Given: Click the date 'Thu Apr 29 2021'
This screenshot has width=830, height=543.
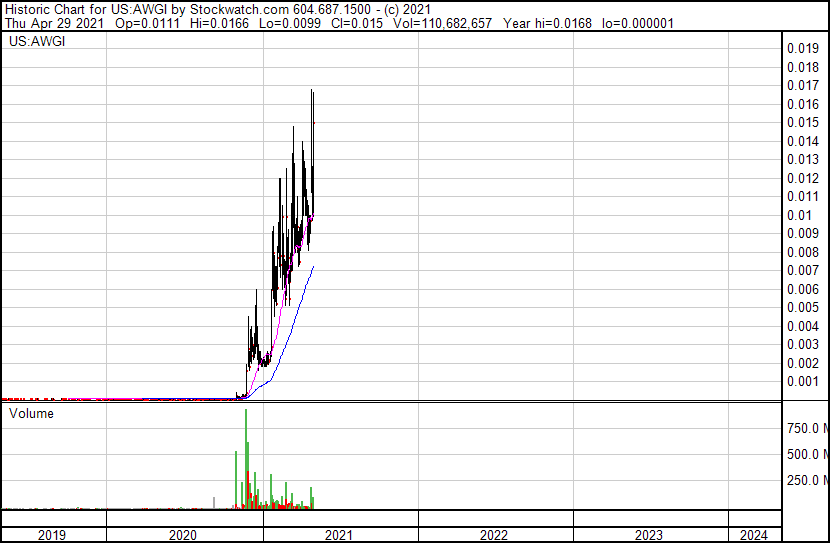Looking at the screenshot, I should [55, 23].
